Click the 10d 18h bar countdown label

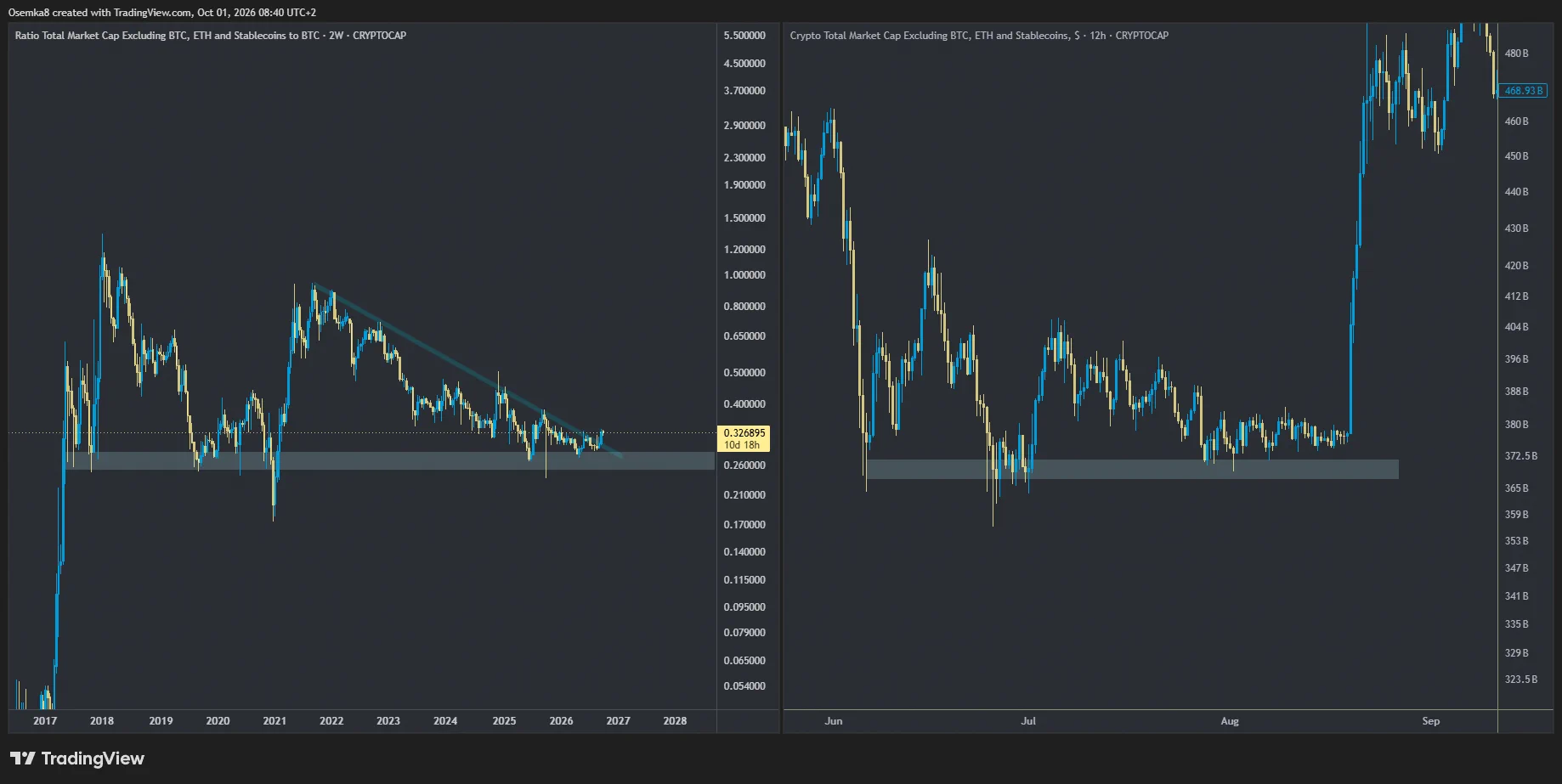[x=742, y=445]
